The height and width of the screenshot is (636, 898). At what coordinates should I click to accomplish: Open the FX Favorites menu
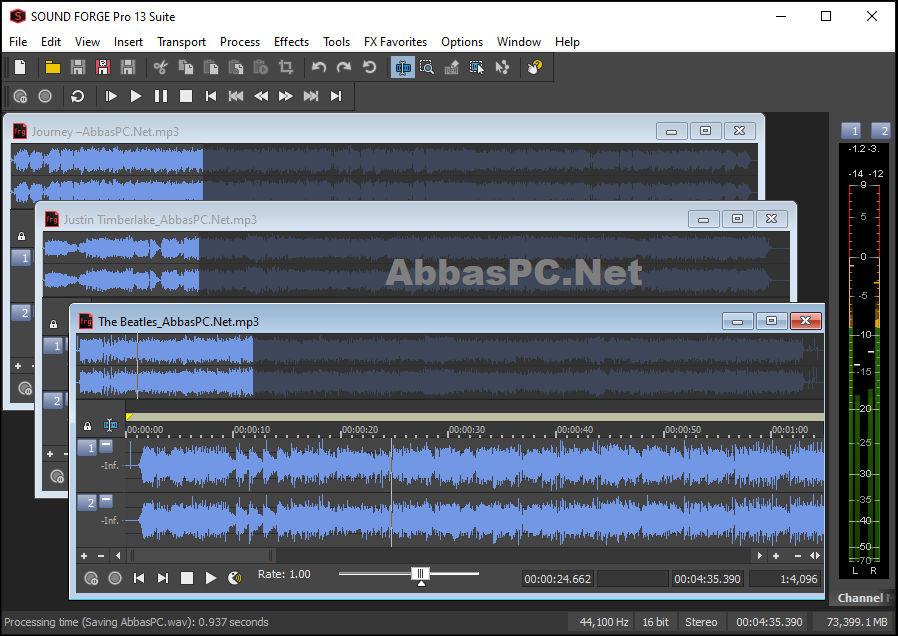(395, 42)
